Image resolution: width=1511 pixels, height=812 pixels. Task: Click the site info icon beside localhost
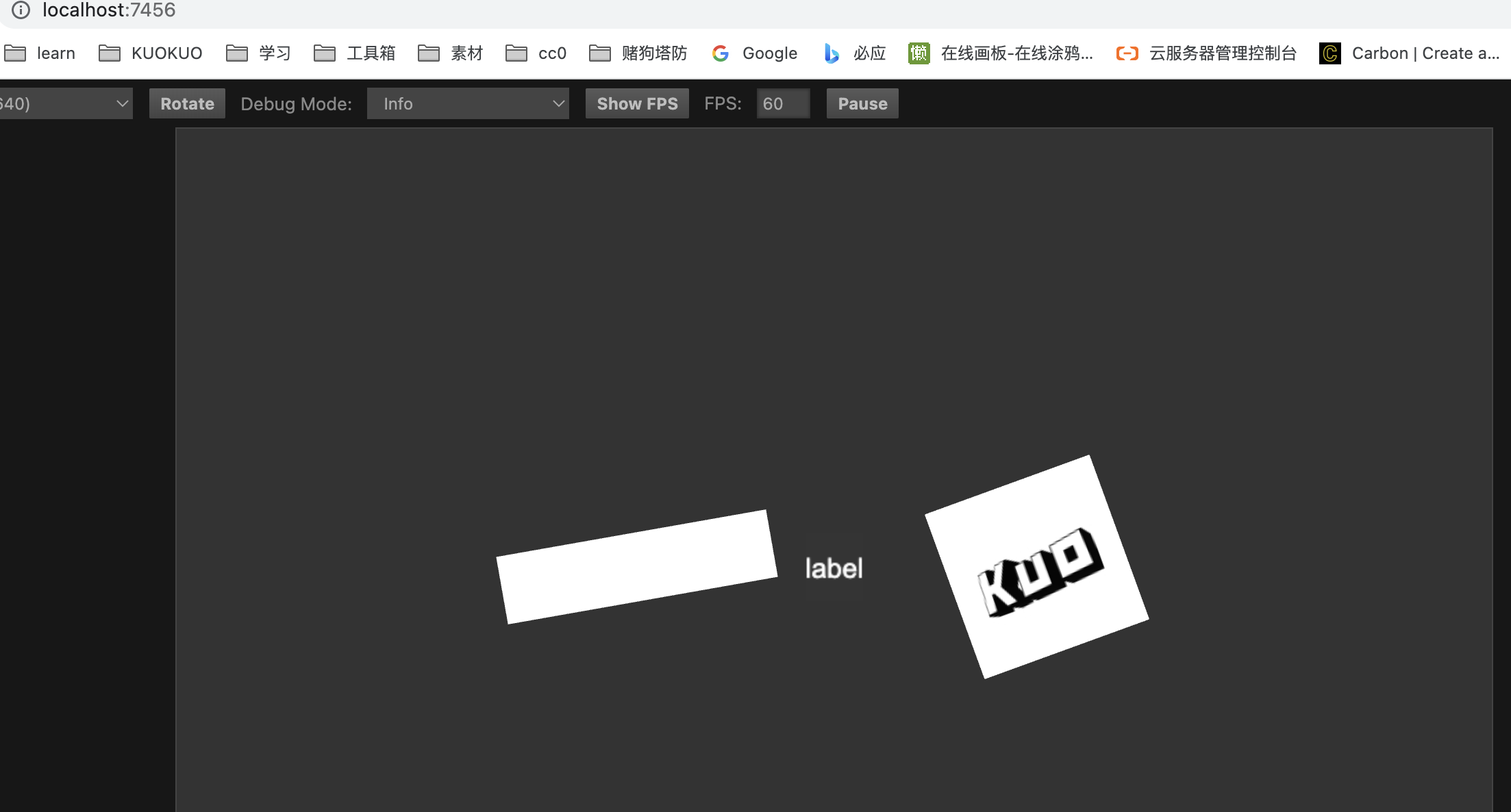coord(21,10)
